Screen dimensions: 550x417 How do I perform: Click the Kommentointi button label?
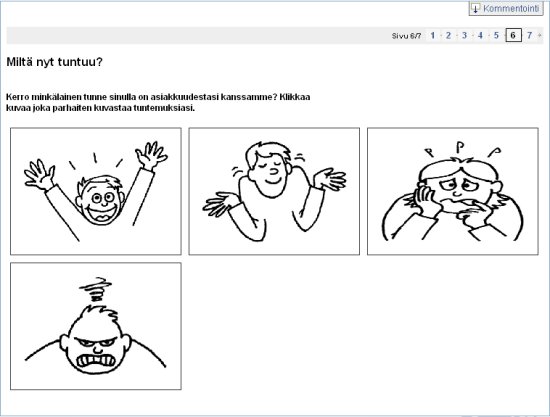pyautogui.click(x=510, y=8)
